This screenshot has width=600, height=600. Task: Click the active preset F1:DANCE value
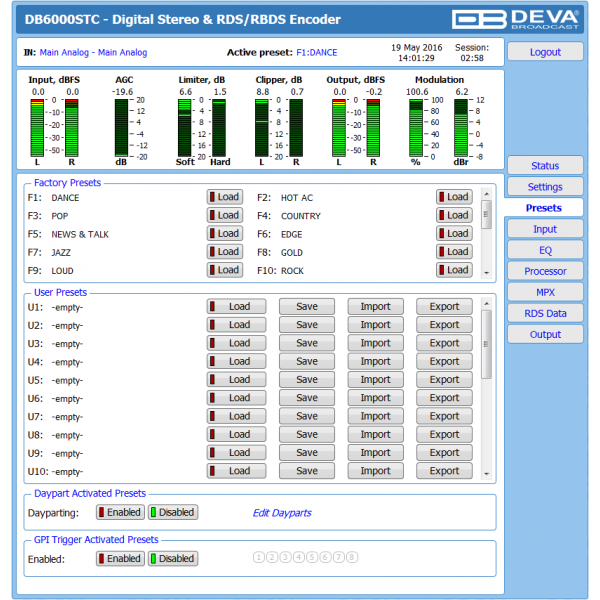pos(317,52)
